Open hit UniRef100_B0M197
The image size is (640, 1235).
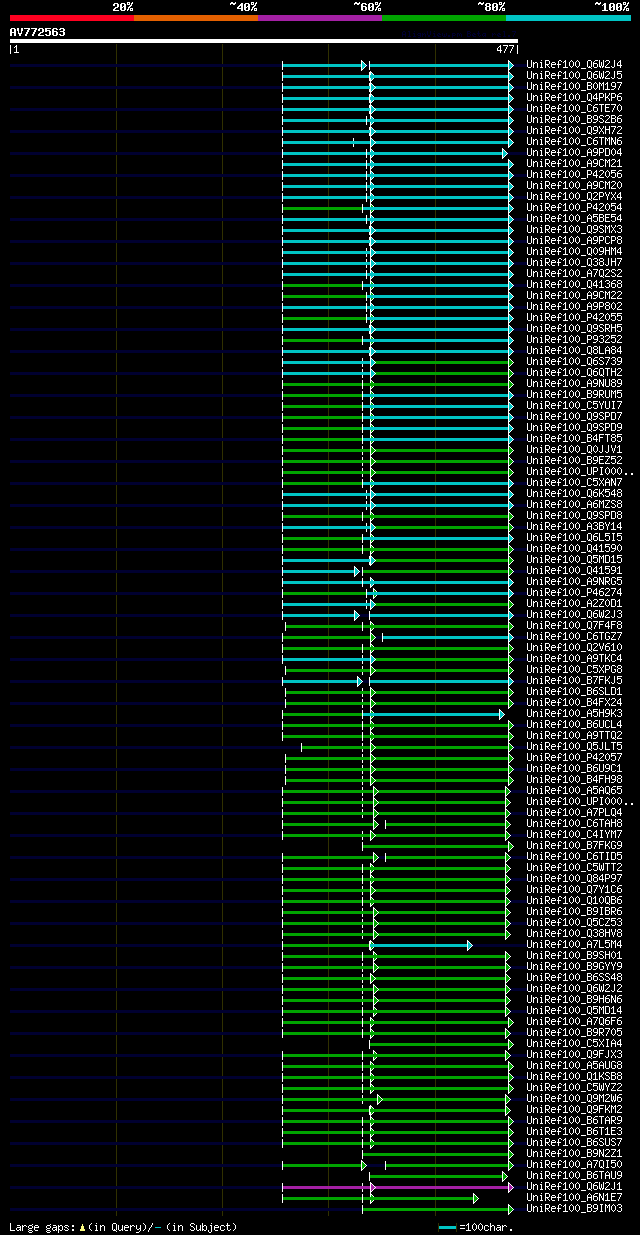[x=574, y=87]
